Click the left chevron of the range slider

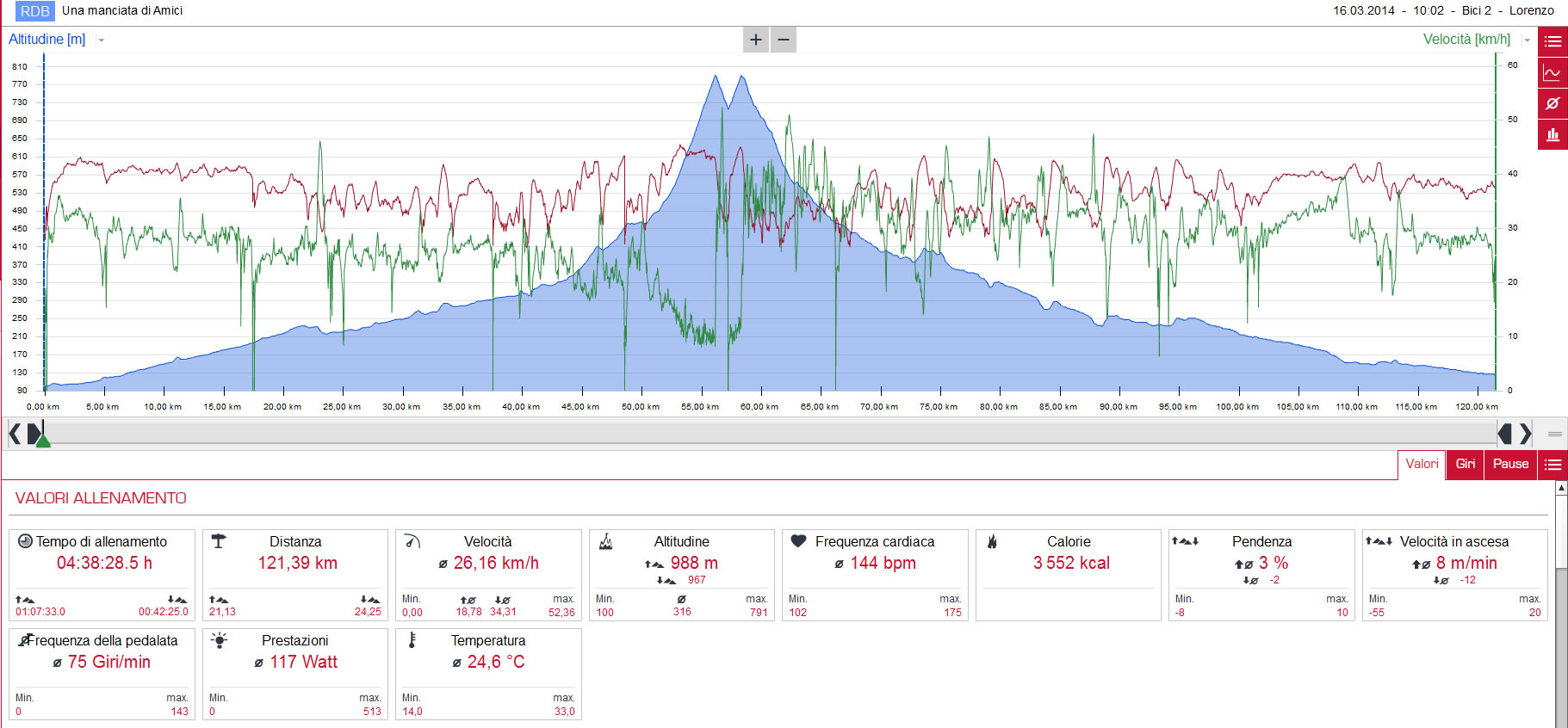(15, 434)
